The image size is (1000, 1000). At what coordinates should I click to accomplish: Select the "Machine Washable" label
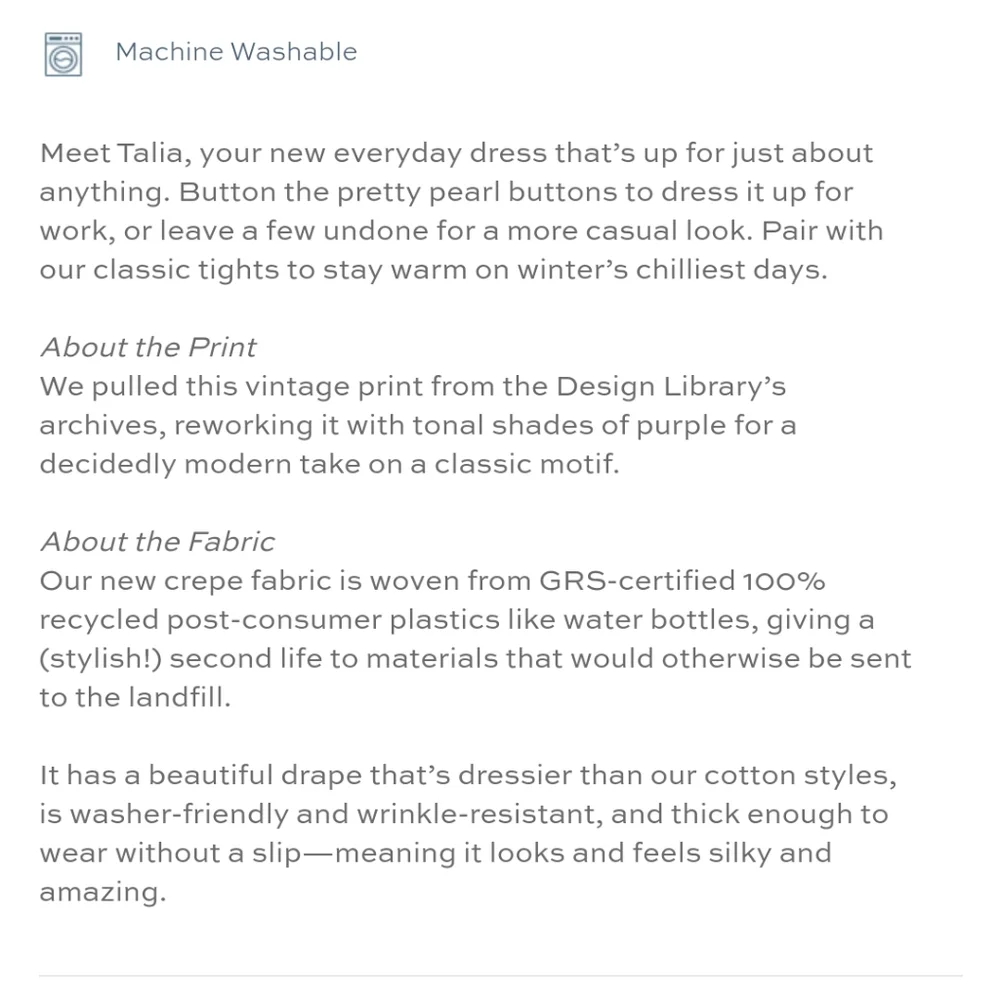coord(236,52)
